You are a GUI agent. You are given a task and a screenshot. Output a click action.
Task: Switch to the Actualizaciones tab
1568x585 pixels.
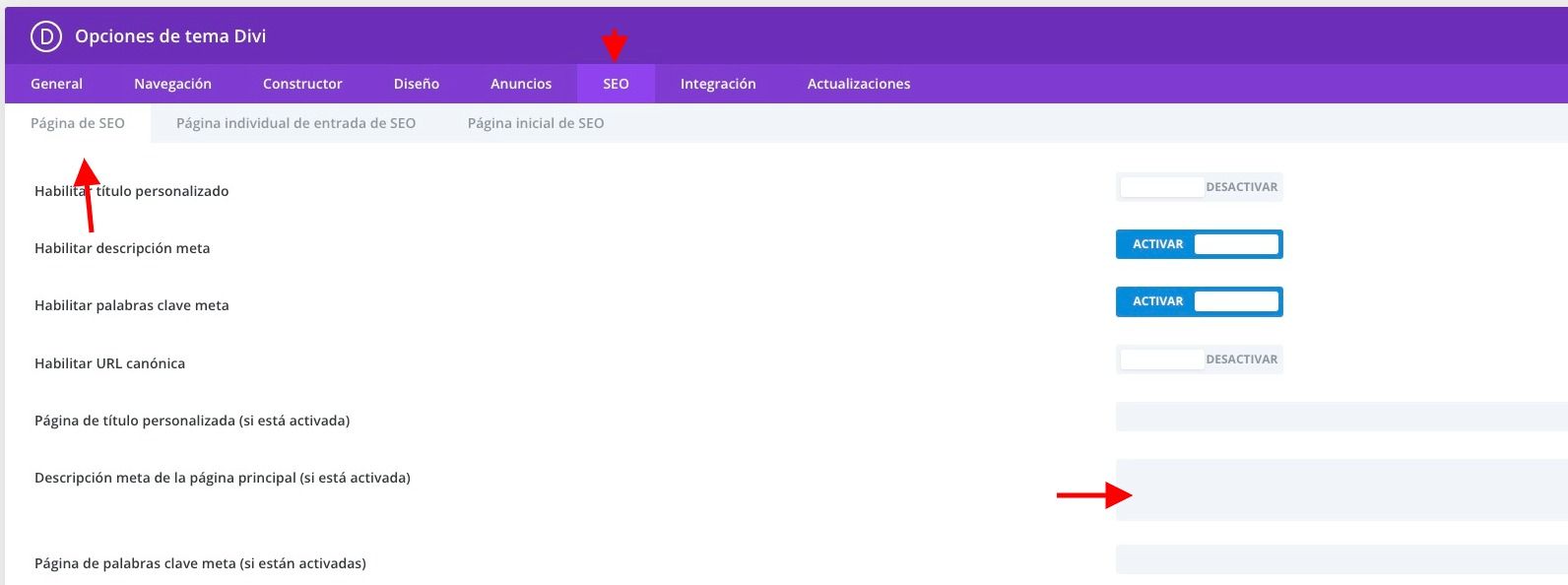pyautogui.click(x=859, y=84)
